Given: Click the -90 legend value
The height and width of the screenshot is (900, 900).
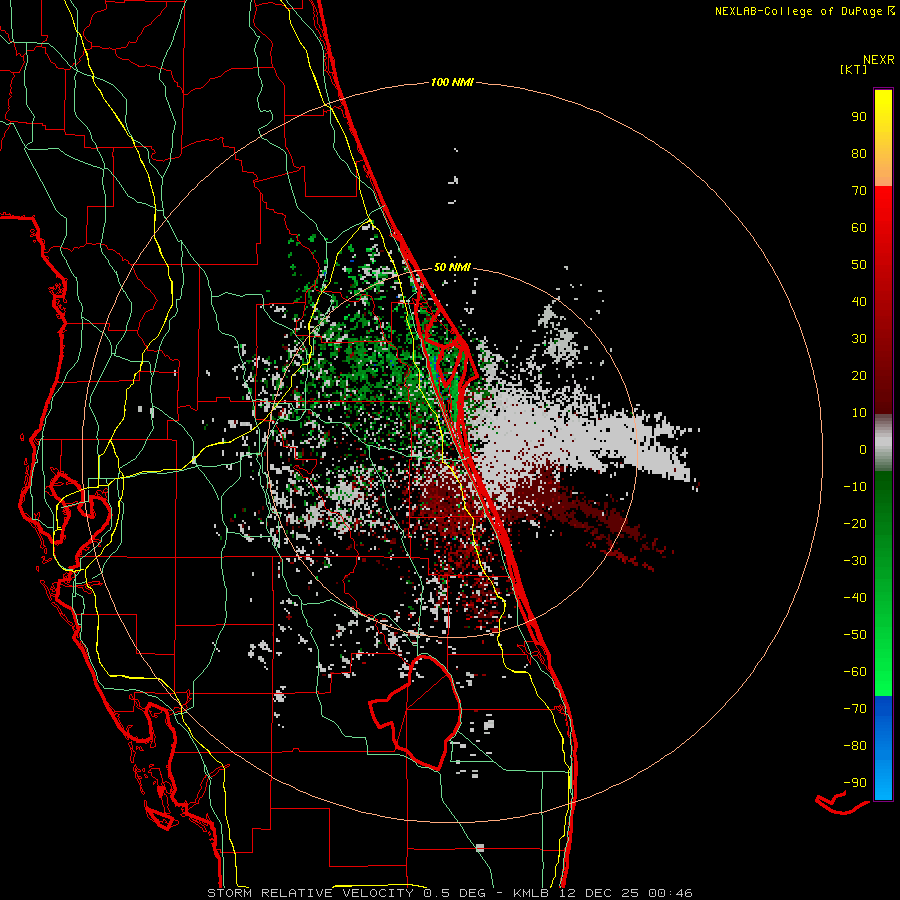Looking at the screenshot, I should point(855,783).
